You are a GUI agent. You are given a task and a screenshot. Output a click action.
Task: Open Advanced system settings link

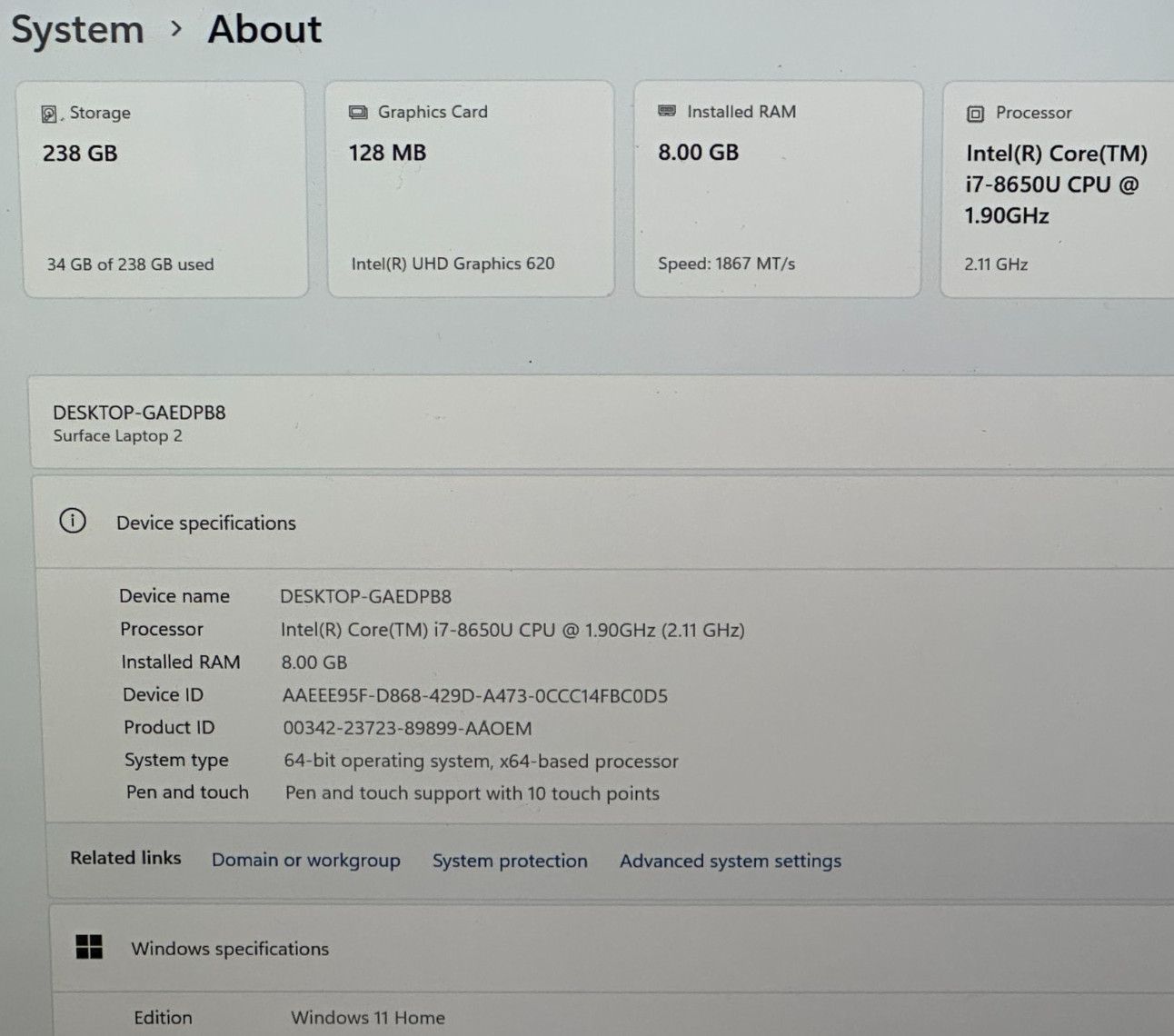coord(731,861)
